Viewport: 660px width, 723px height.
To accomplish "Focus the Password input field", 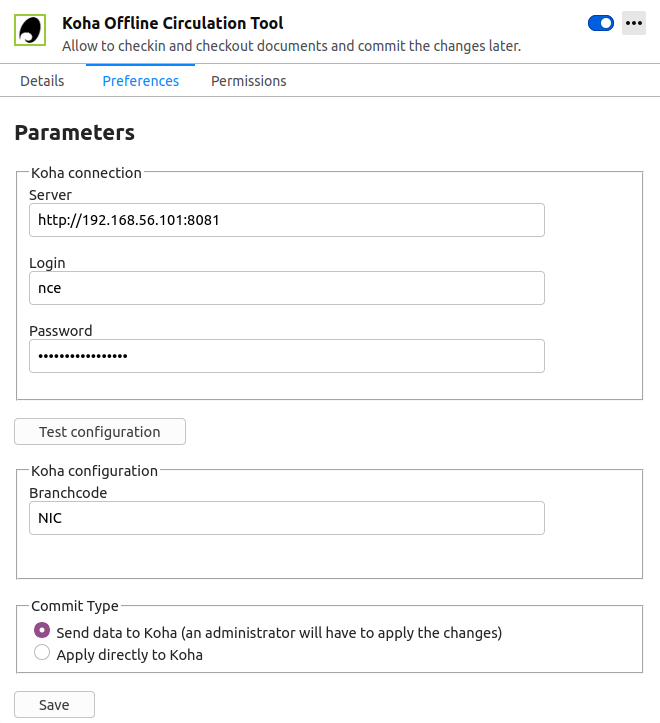I will tap(286, 356).
